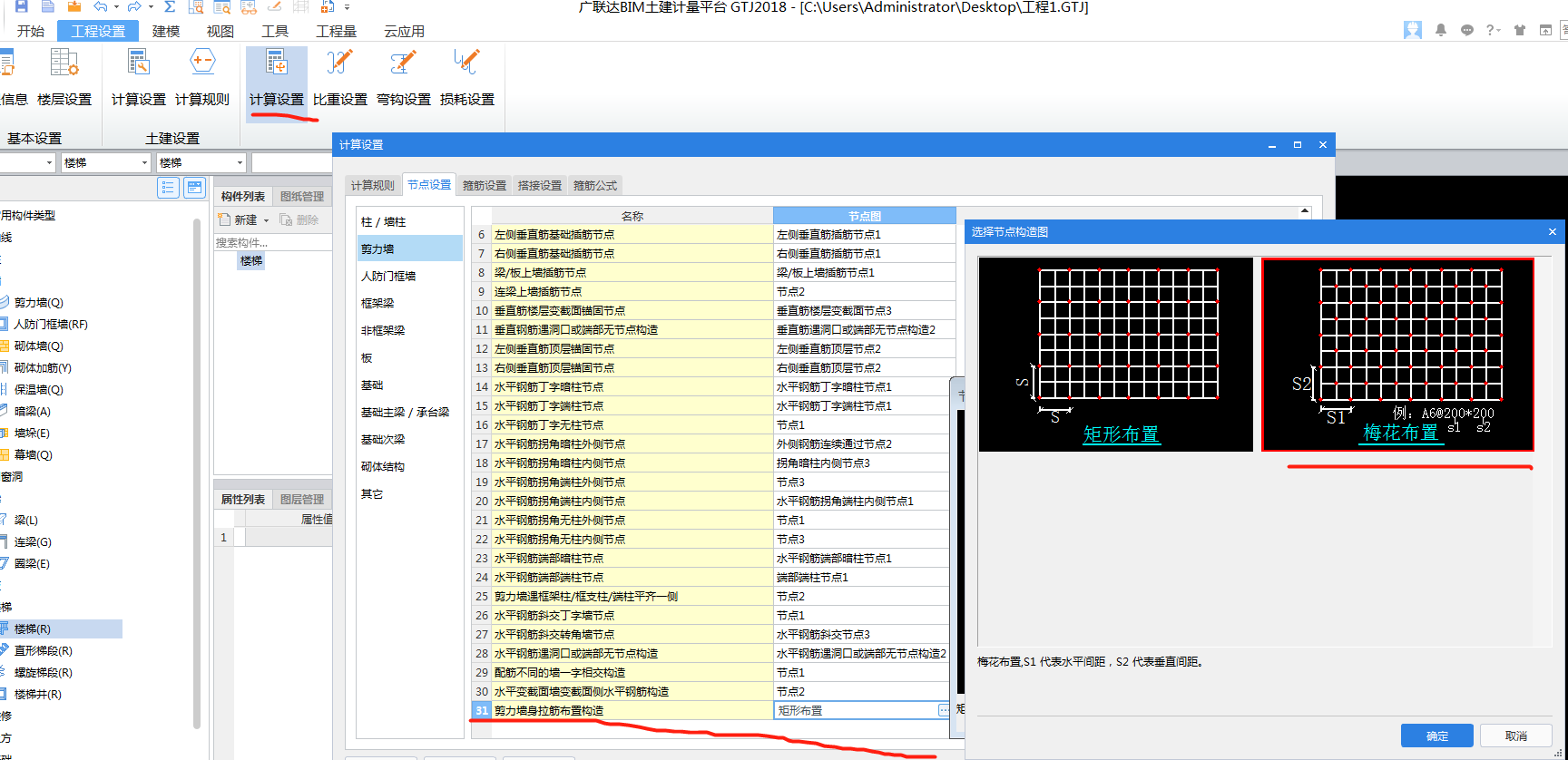
Task: Click the sigma summary calculation icon
Action: [170, 6]
